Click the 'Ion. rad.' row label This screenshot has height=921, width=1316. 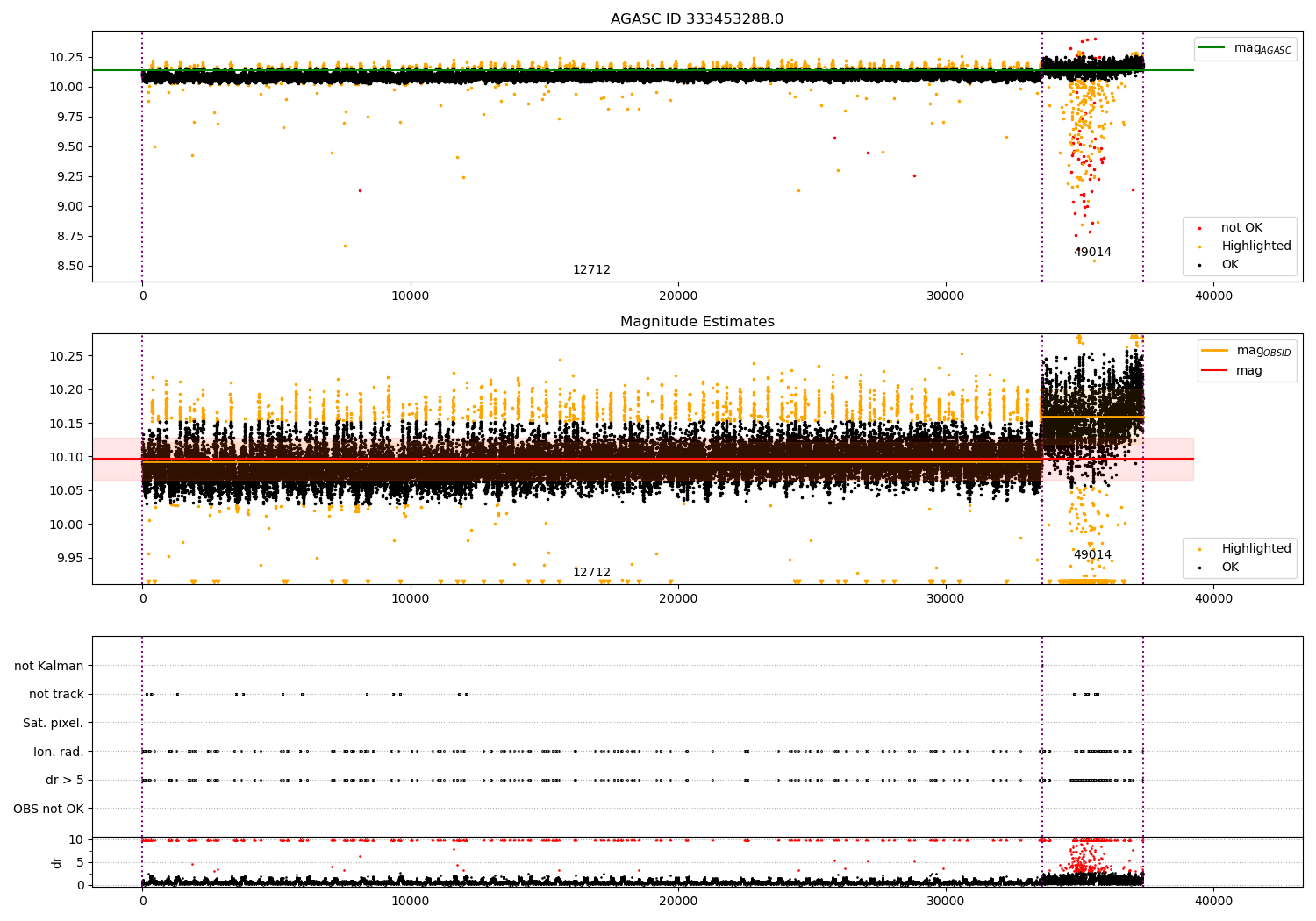click(58, 752)
